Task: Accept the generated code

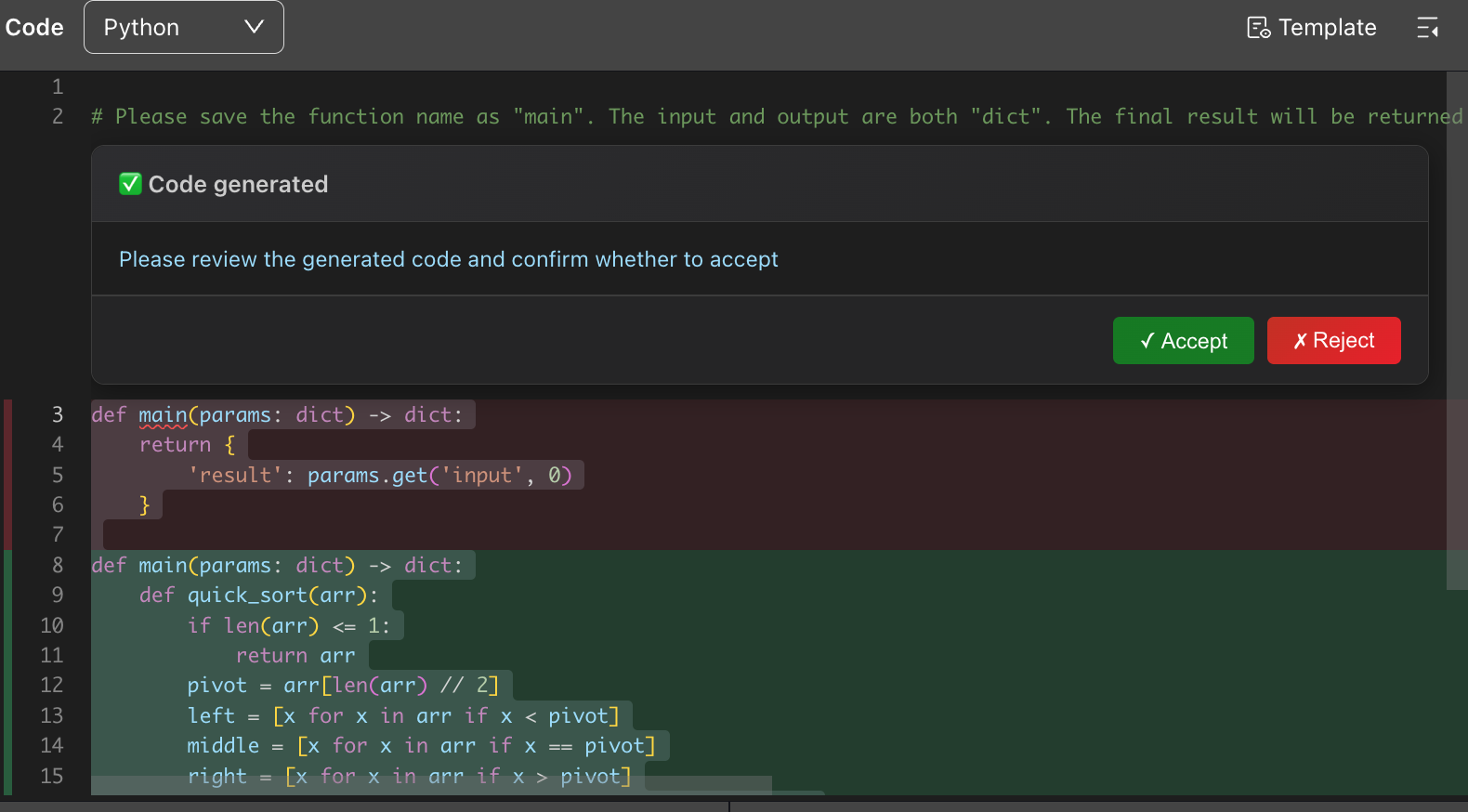Action: pos(1183,341)
